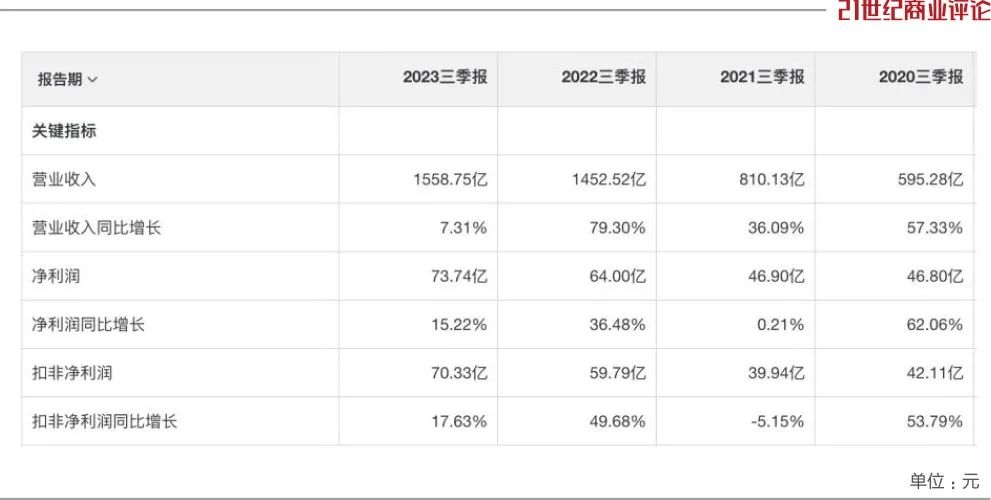Click the 79.30% growth cell
Image resolution: width=991 pixels, height=500 pixels.
pos(617,228)
